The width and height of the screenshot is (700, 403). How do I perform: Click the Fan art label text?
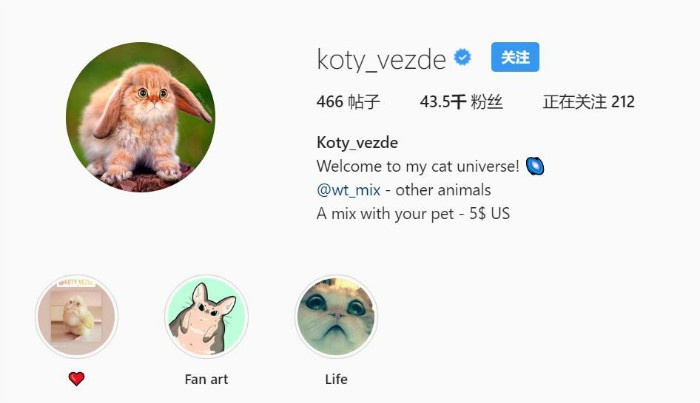(x=206, y=379)
